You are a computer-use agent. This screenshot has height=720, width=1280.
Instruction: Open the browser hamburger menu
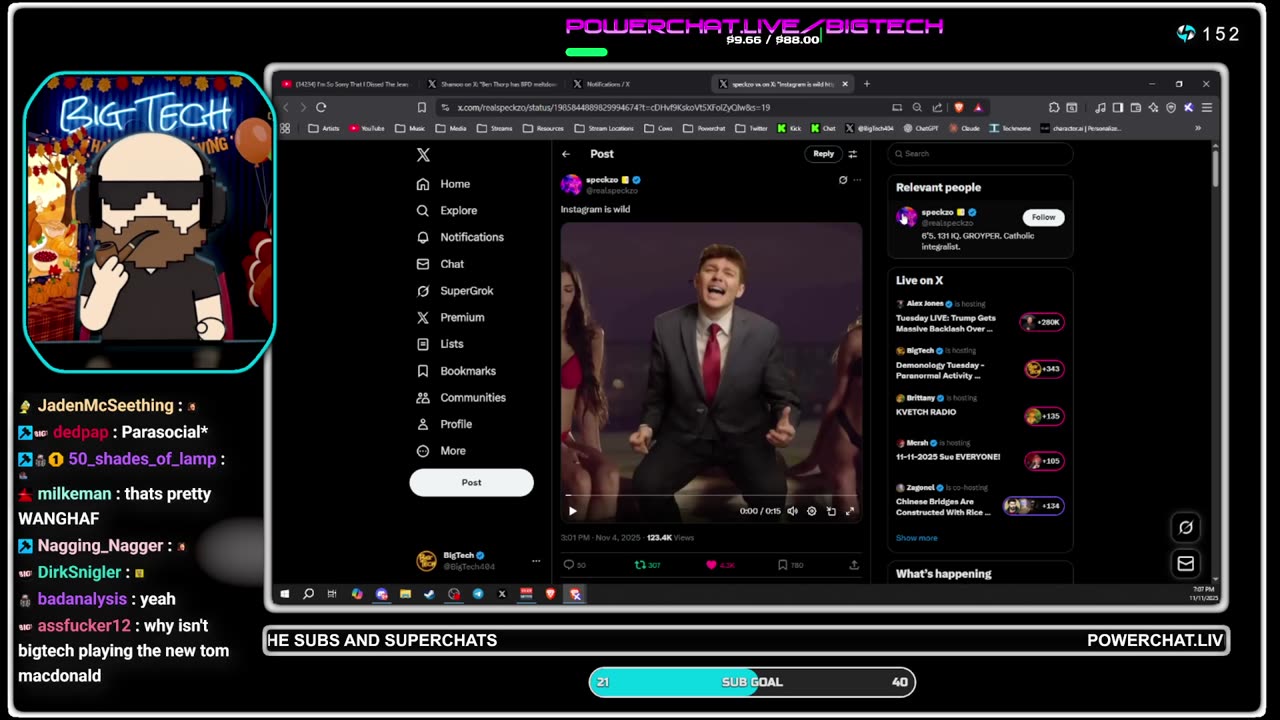[1207, 107]
